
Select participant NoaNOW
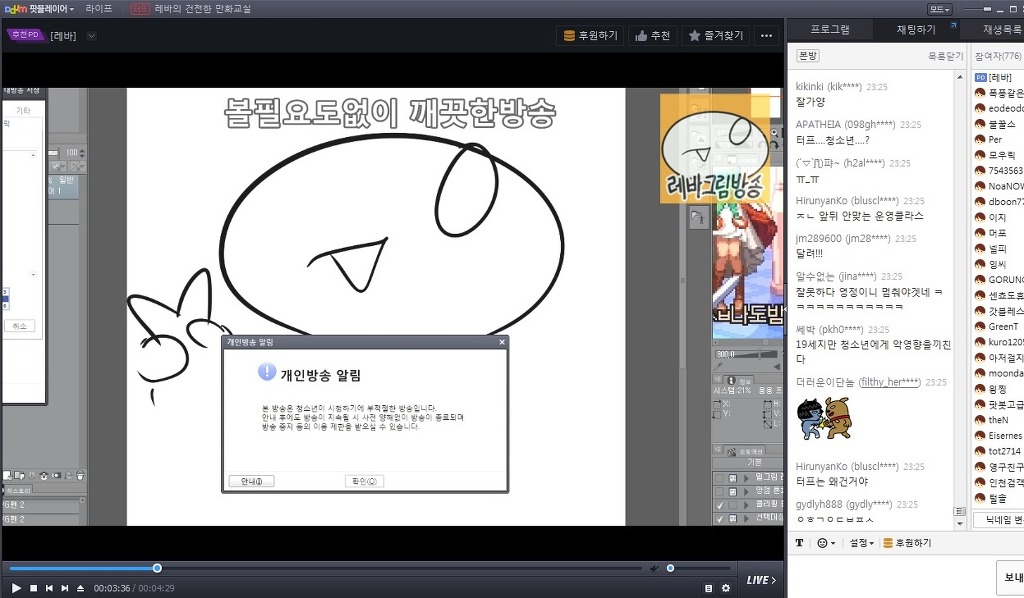(x=999, y=186)
